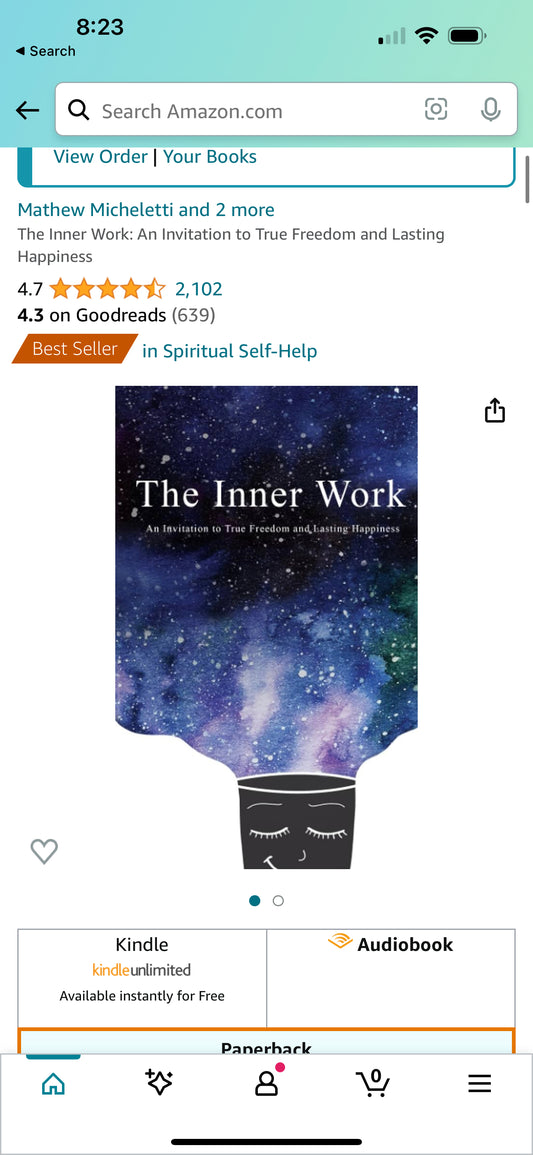Select the first image page dot

pyautogui.click(x=255, y=900)
